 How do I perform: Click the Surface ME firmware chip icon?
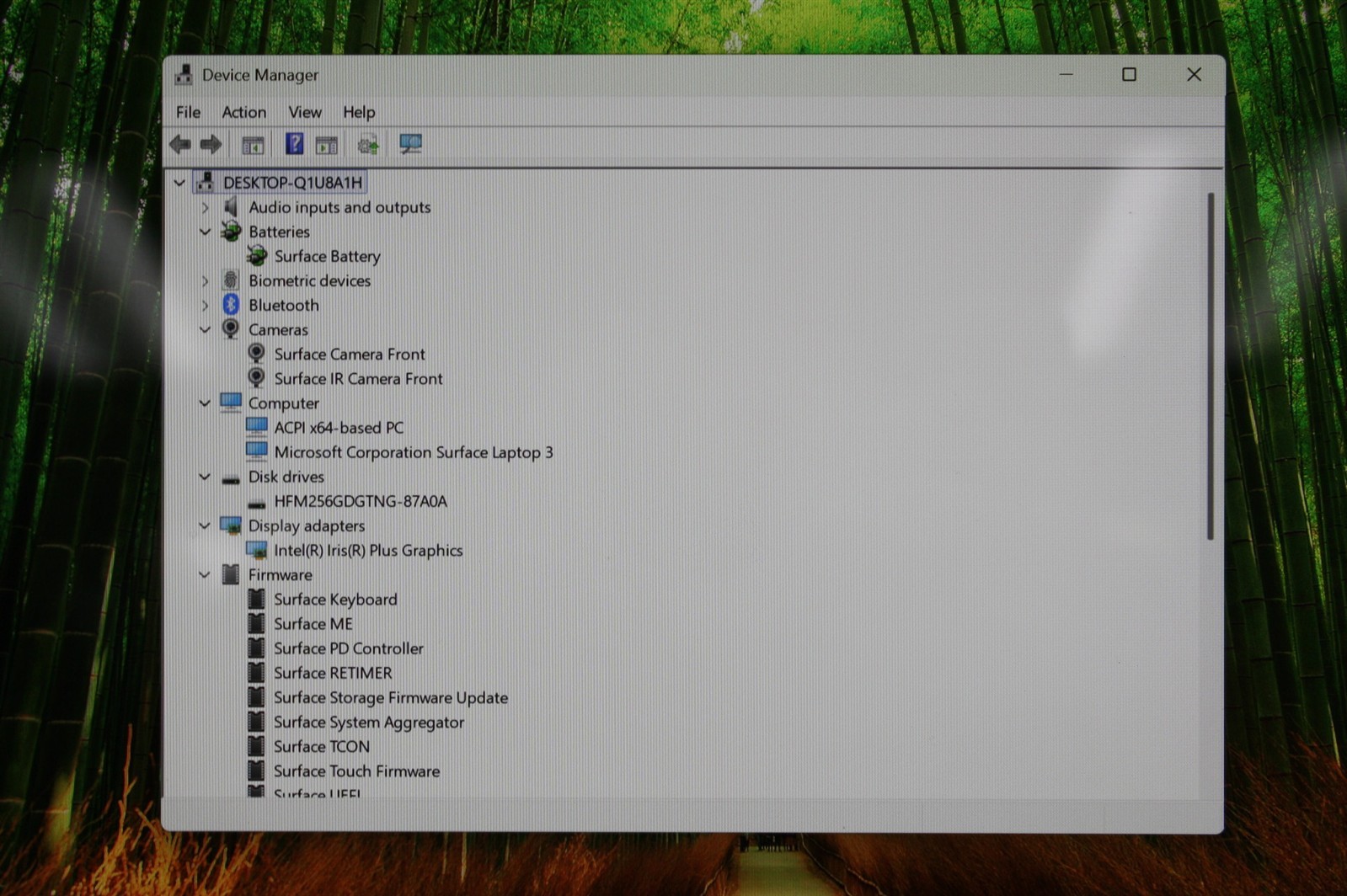[256, 623]
